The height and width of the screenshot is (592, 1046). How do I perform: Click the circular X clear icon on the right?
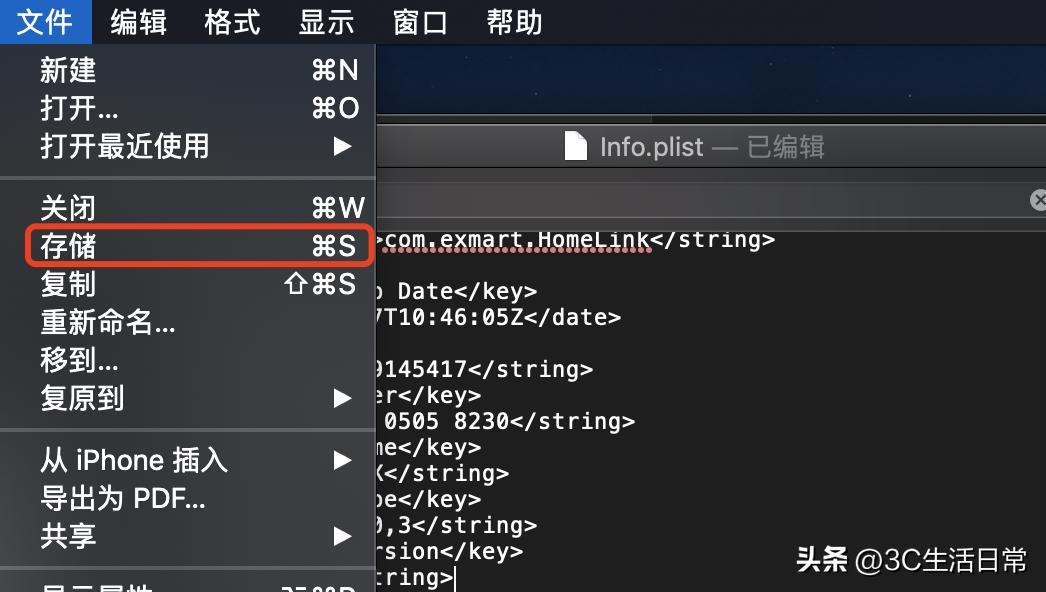click(1038, 200)
